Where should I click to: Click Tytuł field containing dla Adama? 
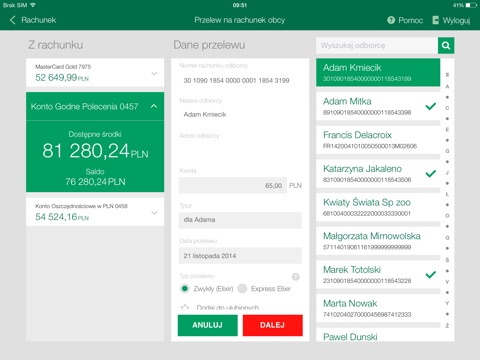(x=240, y=220)
